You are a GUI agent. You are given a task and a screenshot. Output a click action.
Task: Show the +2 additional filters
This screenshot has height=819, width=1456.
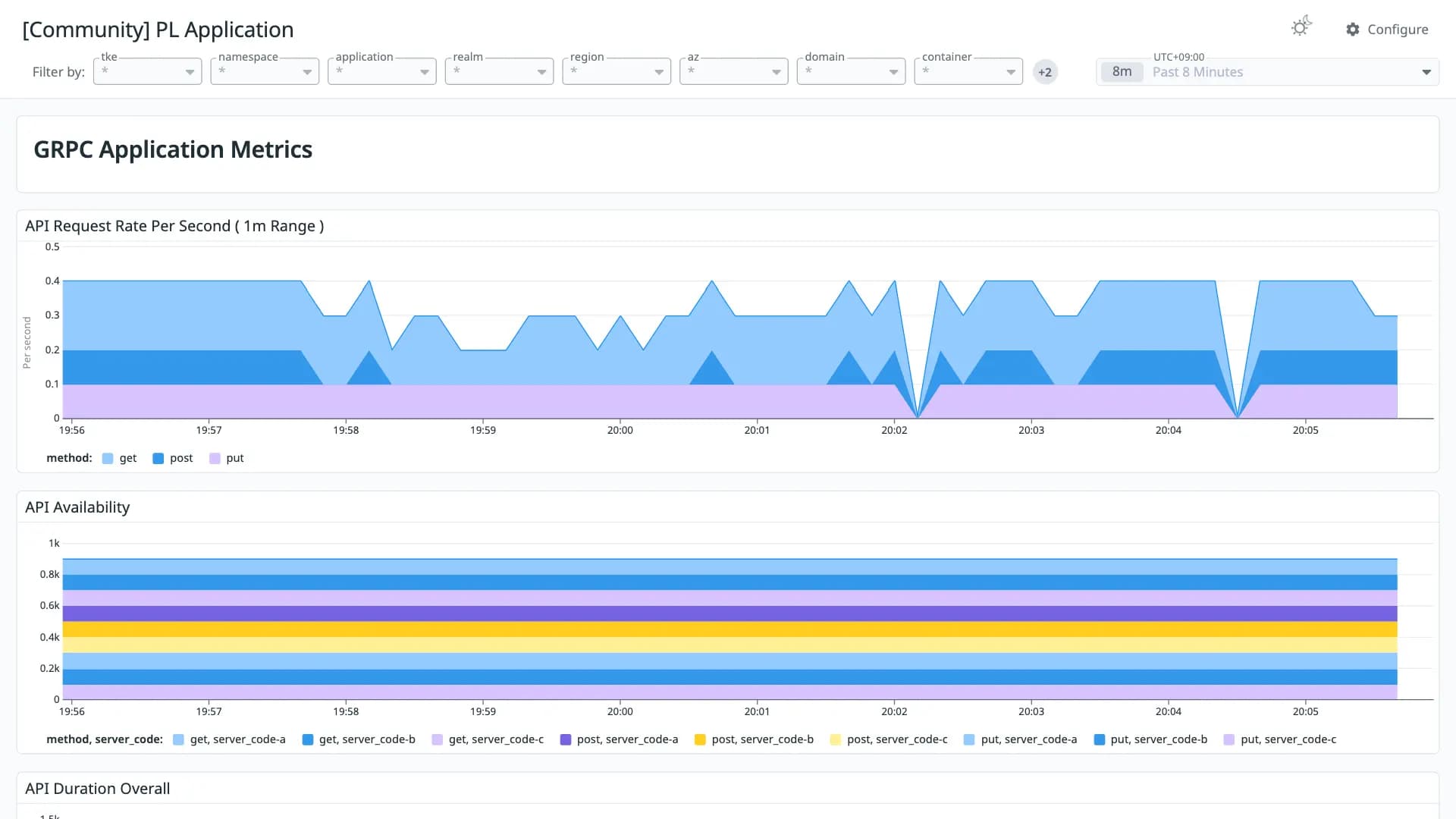pos(1045,72)
